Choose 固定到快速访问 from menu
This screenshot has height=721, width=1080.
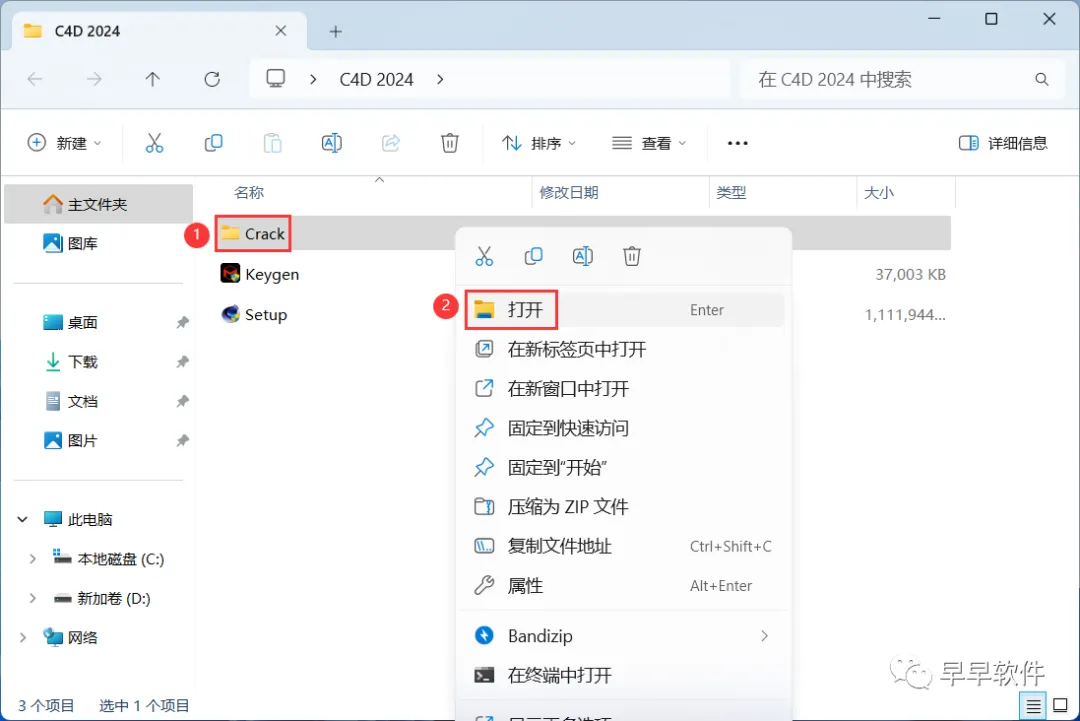[624, 428]
